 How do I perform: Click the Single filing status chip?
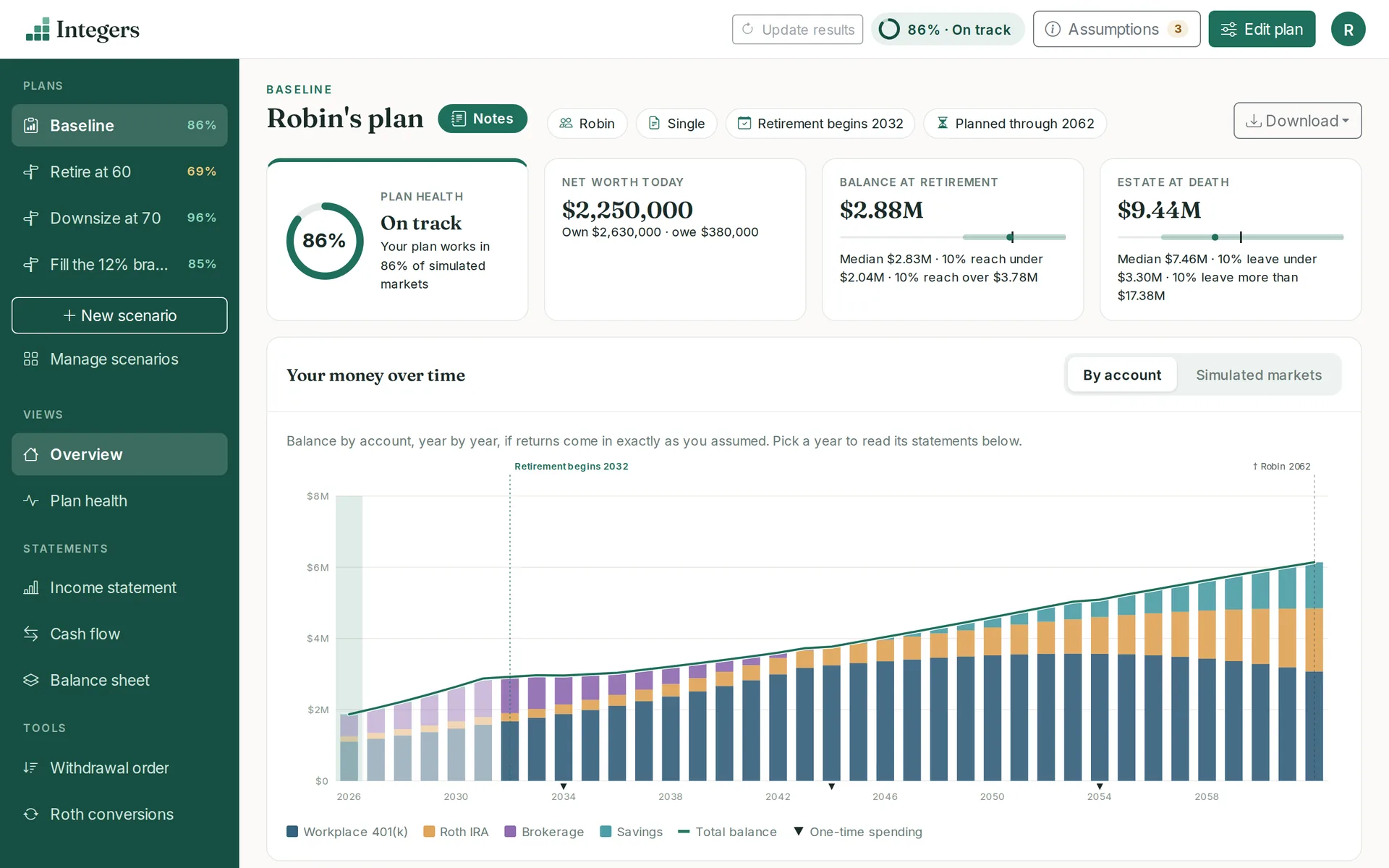point(676,124)
